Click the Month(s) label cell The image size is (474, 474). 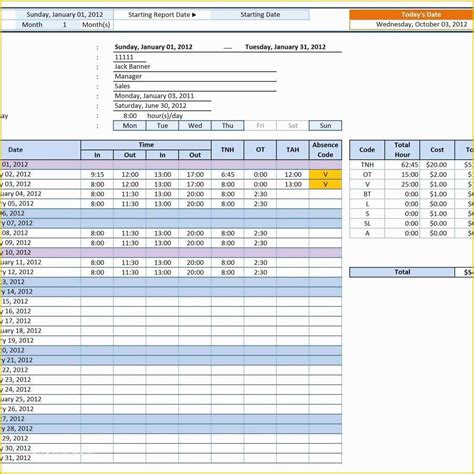tap(96, 25)
